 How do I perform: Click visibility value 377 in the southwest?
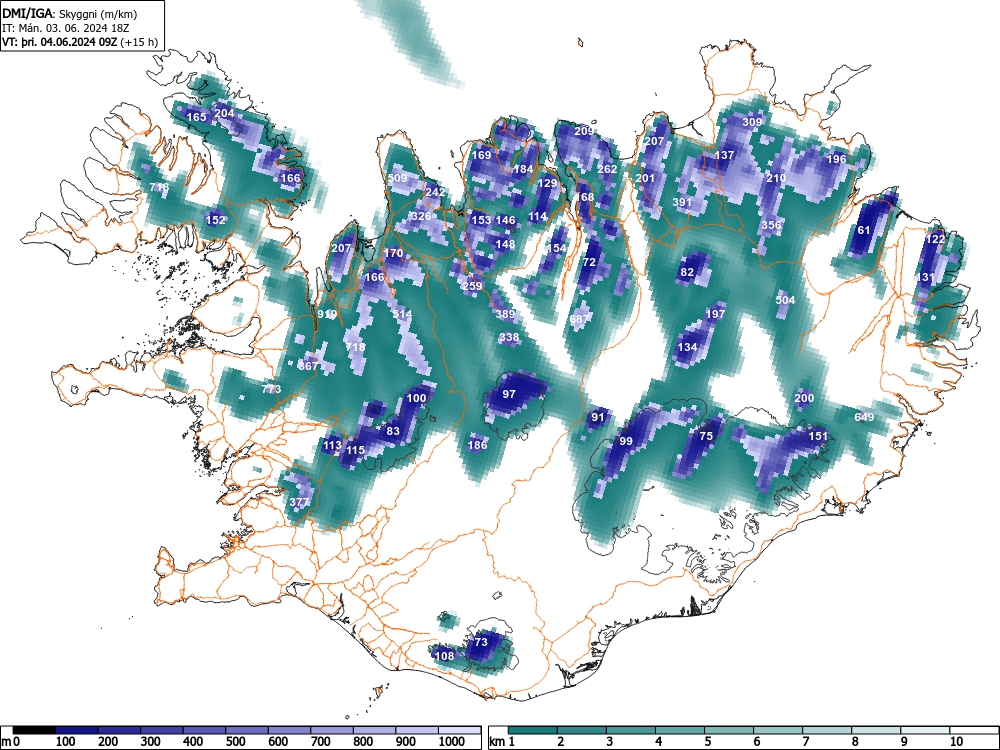pos(299,503)
